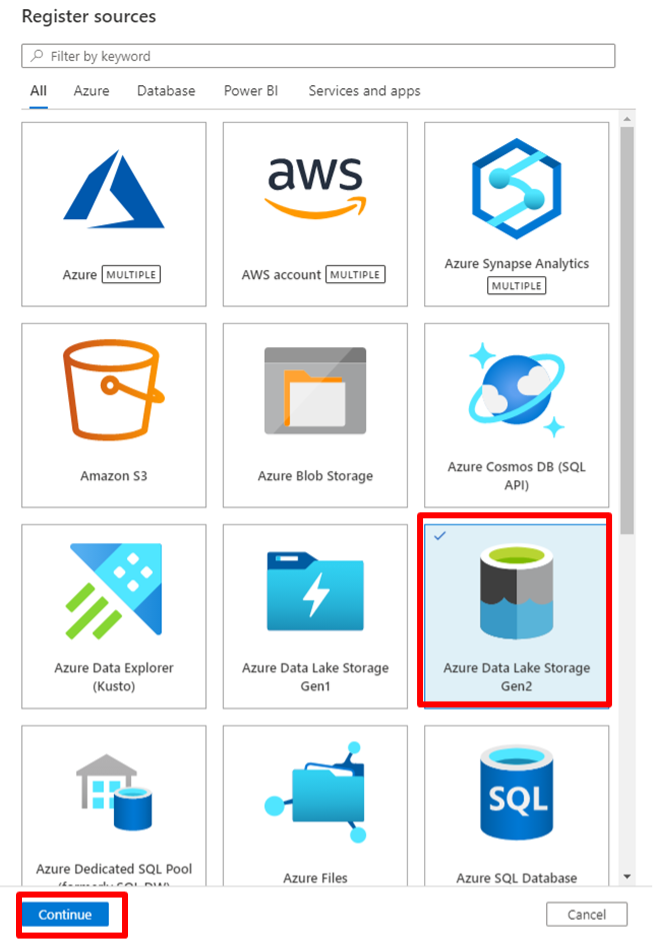Click the 'Azure Files' label
This screenshot has height=941, width=654.
(315, 878)
